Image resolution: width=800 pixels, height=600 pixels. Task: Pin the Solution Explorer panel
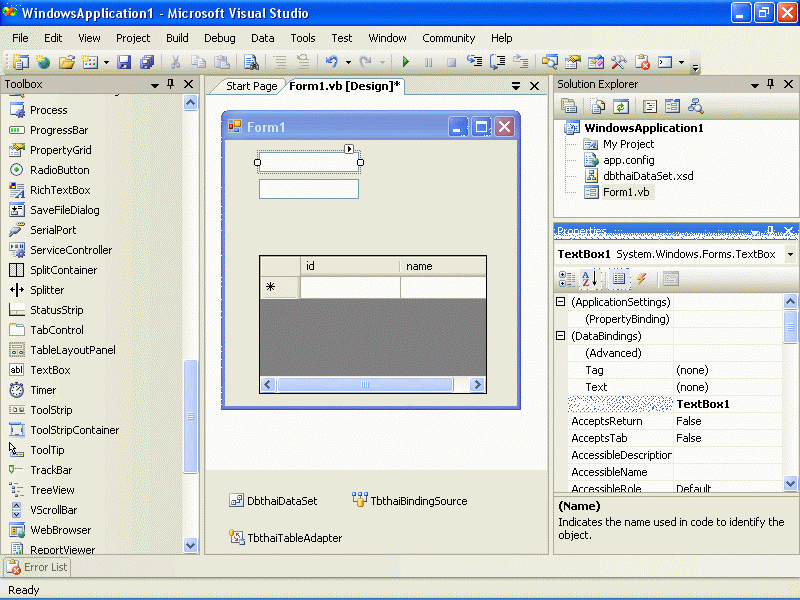pos(770,84)
